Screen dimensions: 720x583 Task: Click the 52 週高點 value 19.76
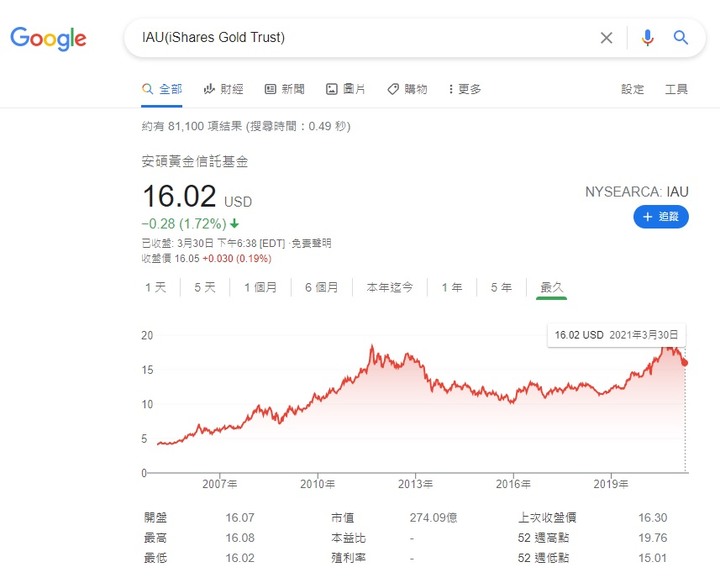pos(652,538)
